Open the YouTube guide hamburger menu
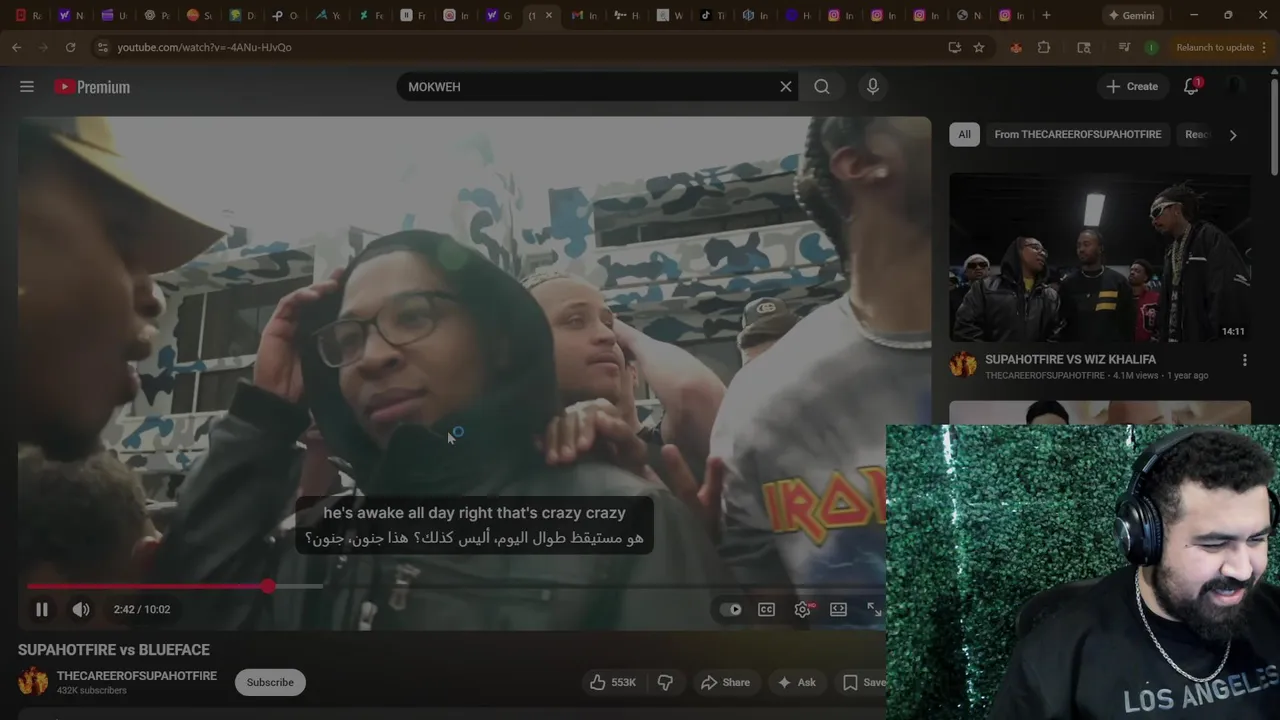This screenshot has width=1280, height=720. [x=27, y=87]
